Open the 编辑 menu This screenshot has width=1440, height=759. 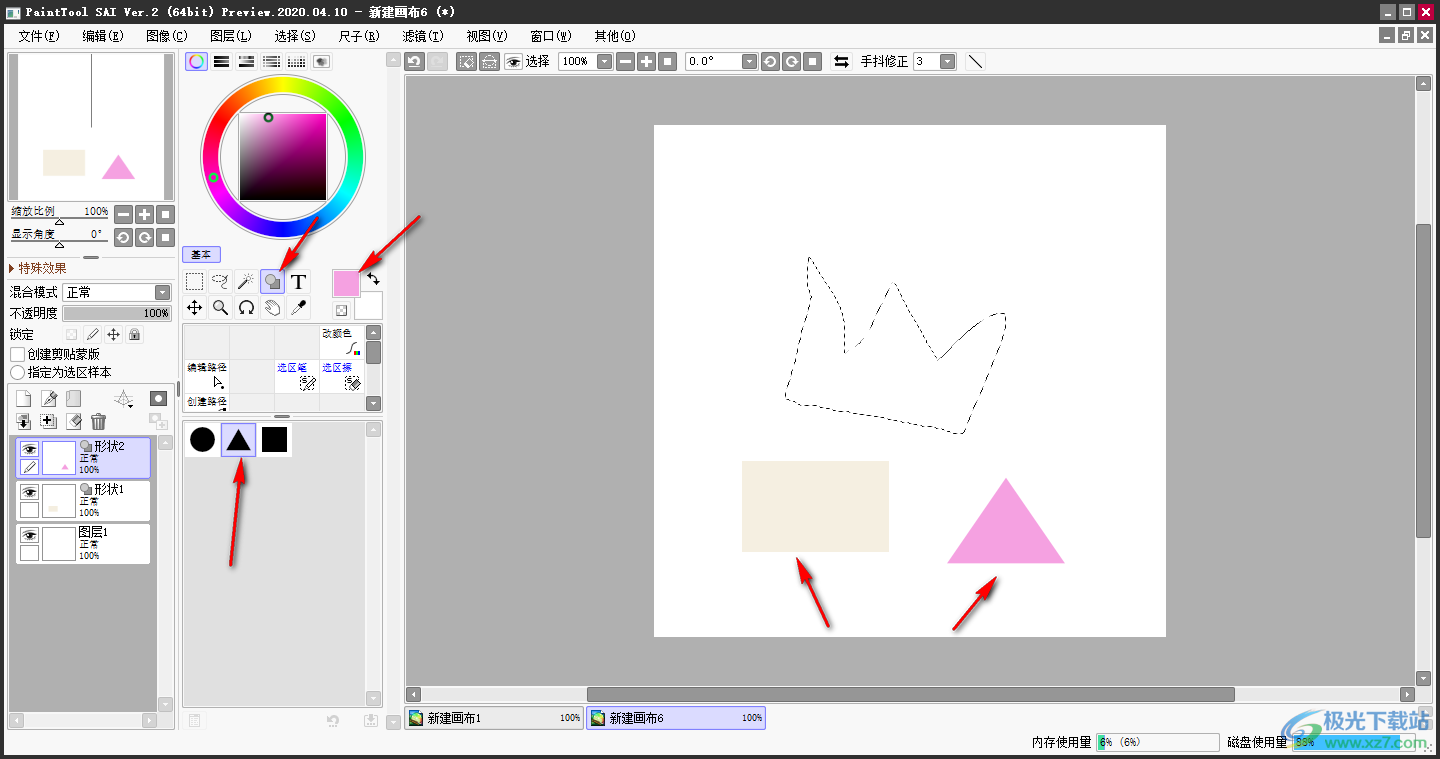(102, 36)
